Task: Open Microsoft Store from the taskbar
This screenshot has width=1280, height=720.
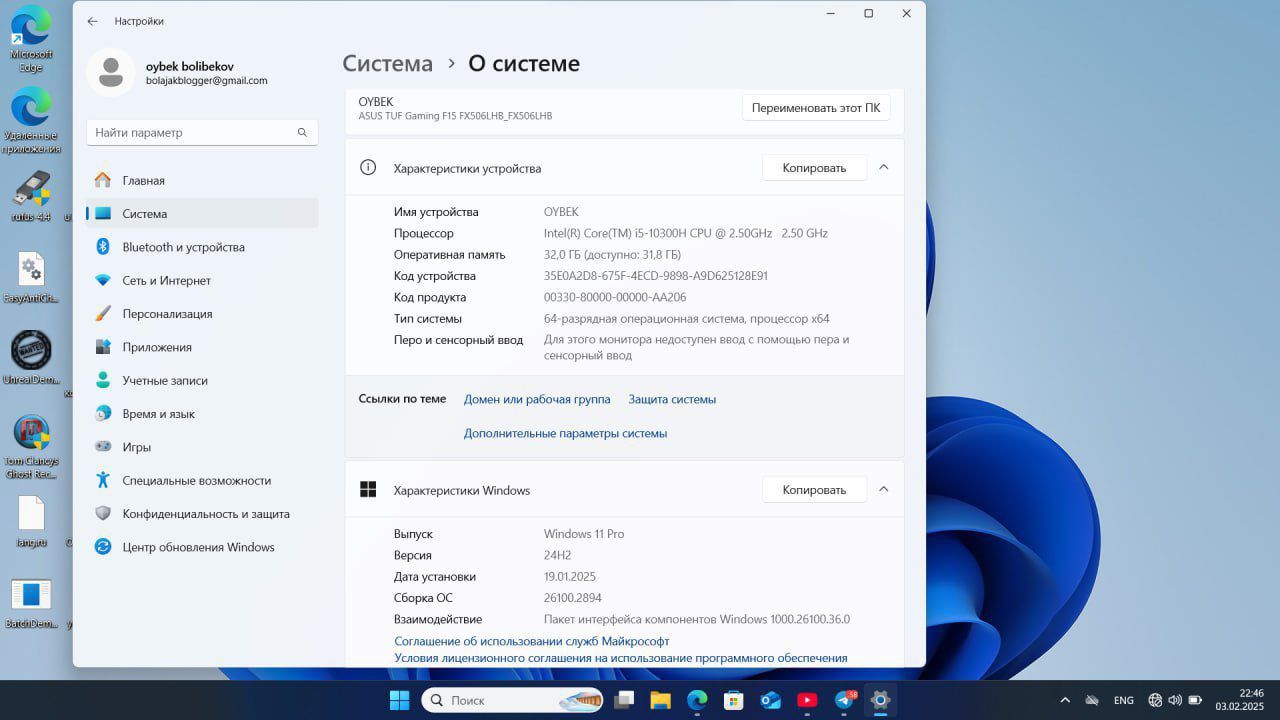Action: (x=734, y=700)
